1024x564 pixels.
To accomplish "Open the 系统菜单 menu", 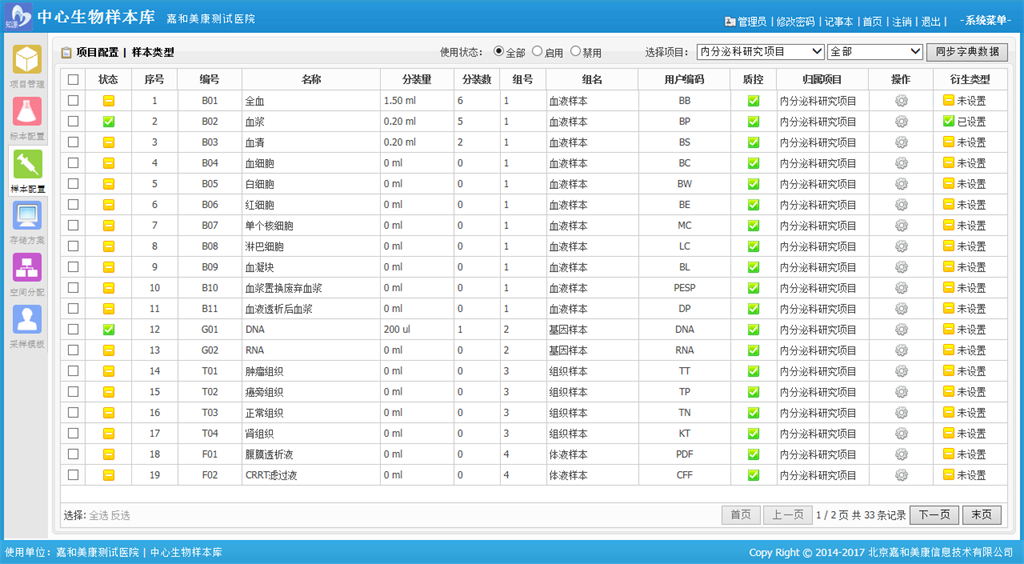I will pyautogui.click(x=984, y=21).
